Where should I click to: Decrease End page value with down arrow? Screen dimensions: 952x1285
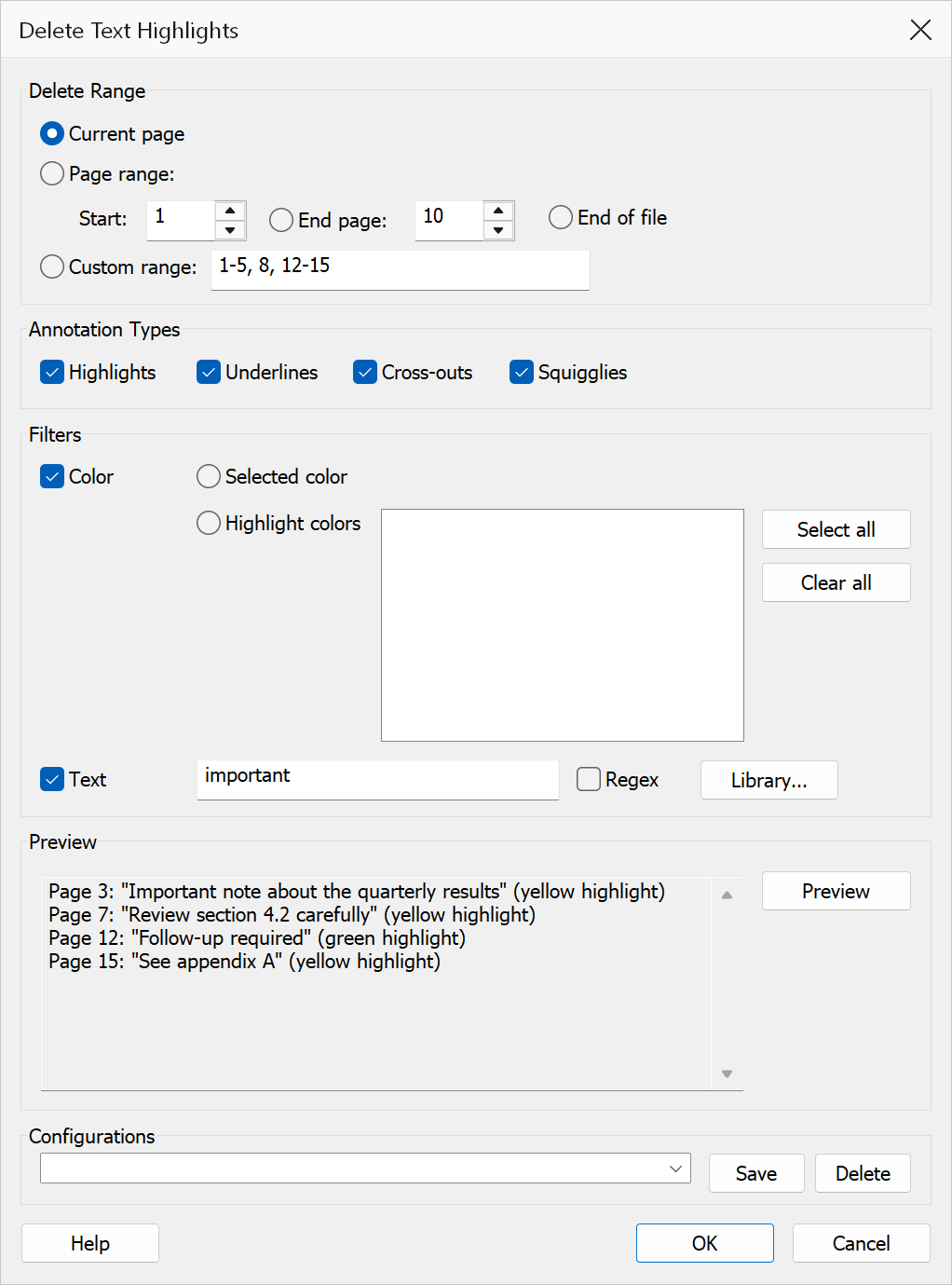pyautogui.click(x=498, y=230)
